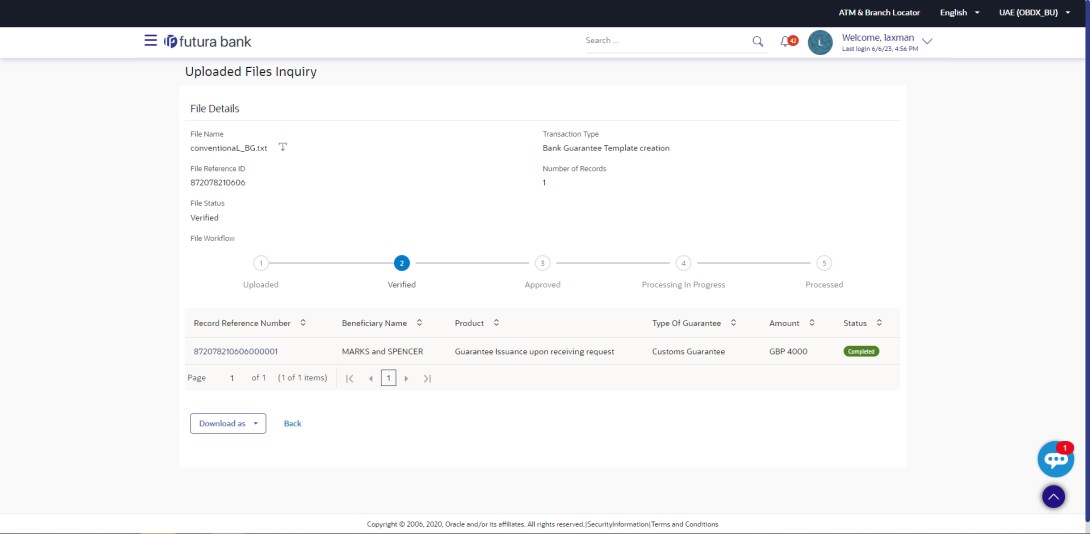Sort by Beneficiary Name column
The height and width of the screenshot is (534, 1090).
coord(419,323)
